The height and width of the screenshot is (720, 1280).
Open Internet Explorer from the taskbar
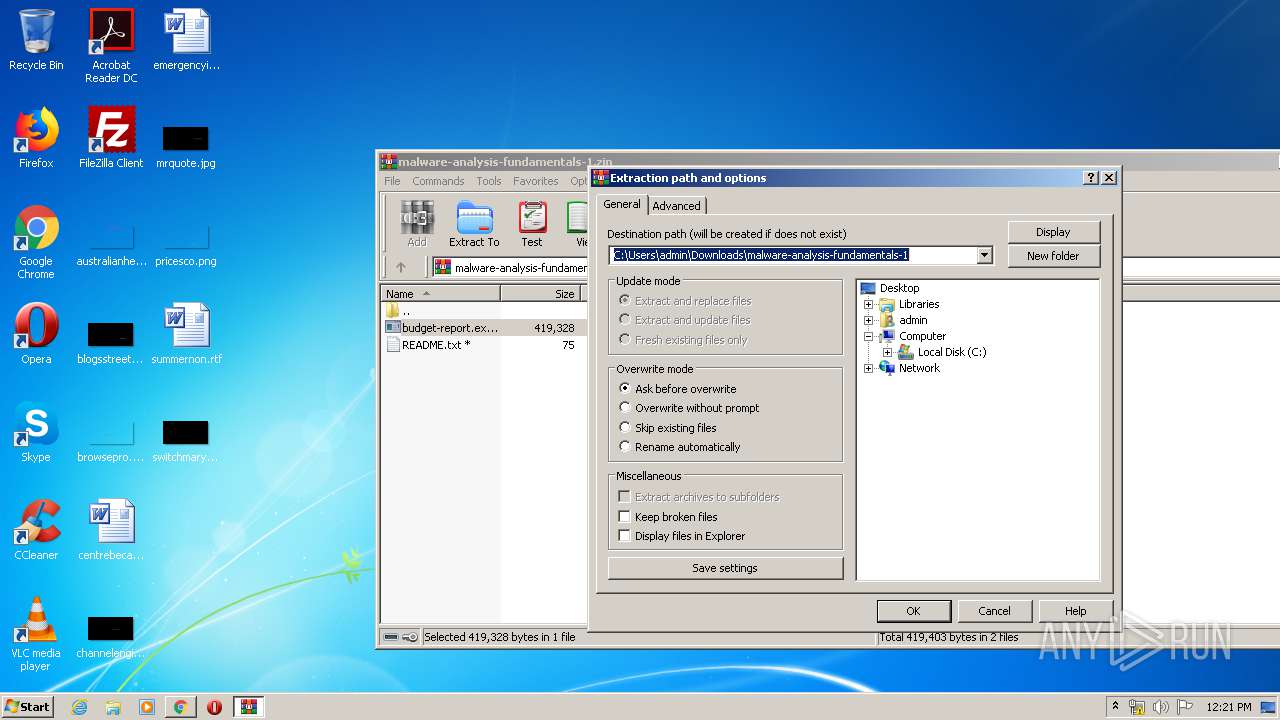coord(79,707)
